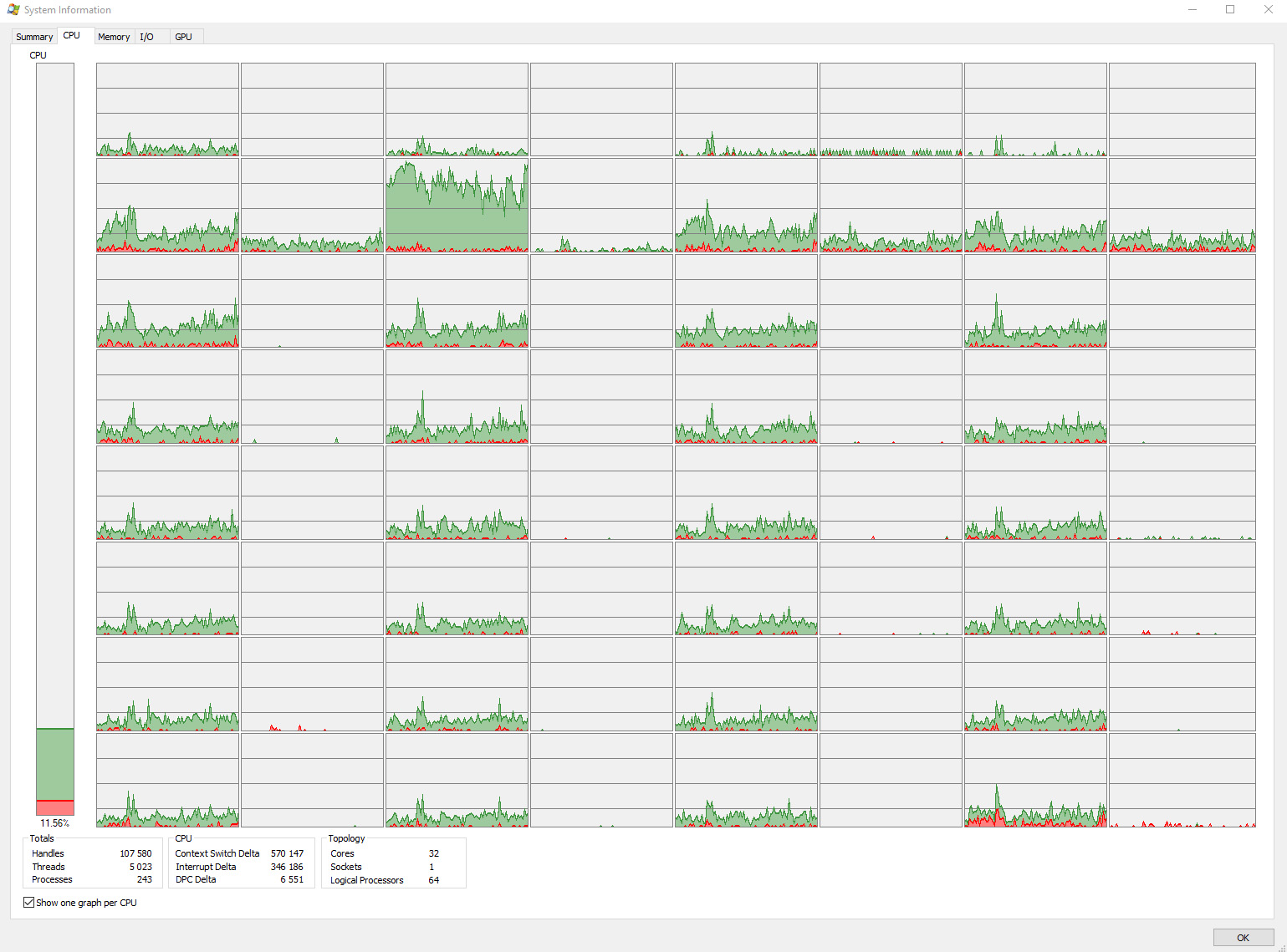
Task: Click the Cores count in Topology
Action: click(433, 853)
